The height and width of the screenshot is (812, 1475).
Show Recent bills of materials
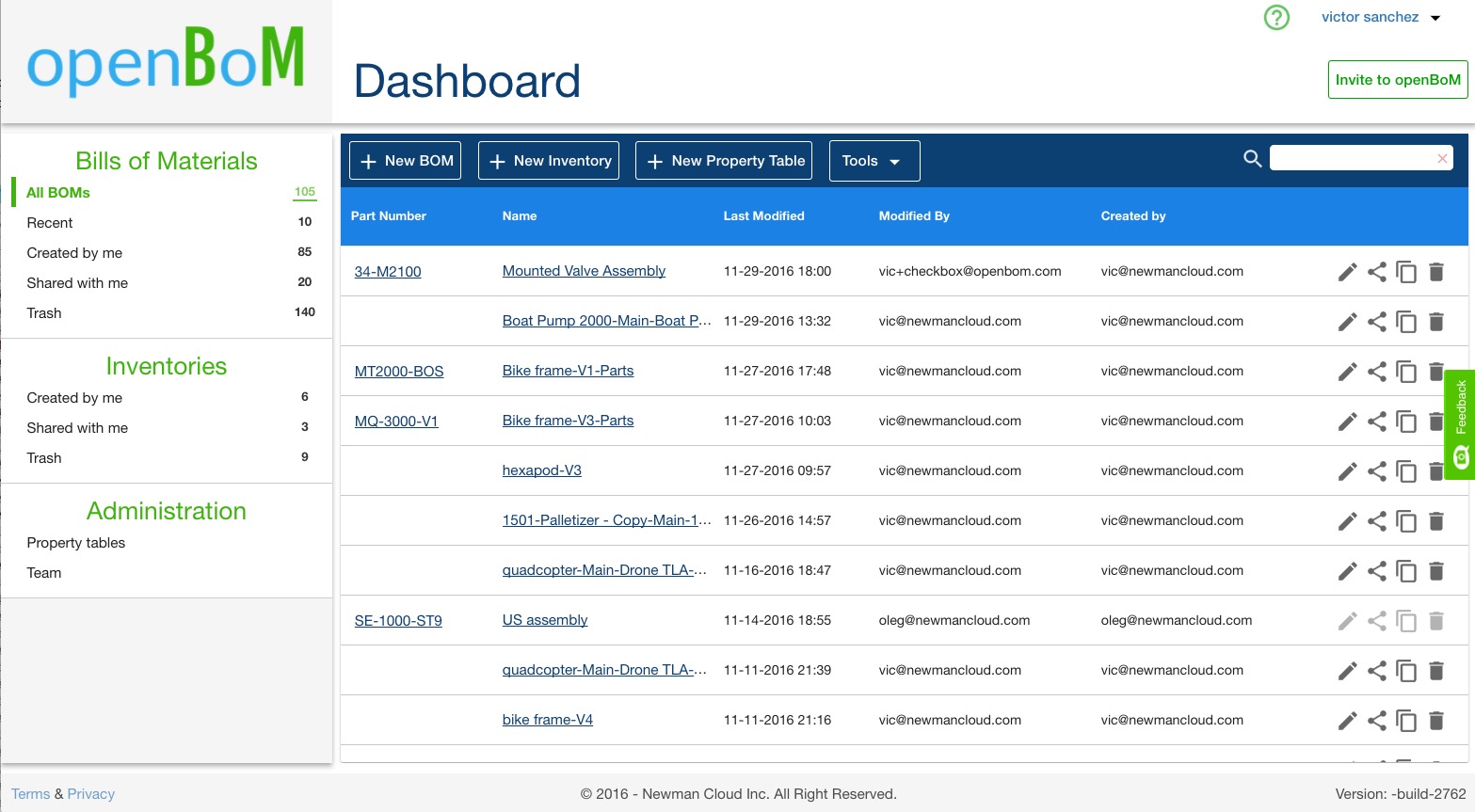[x=50, y=223]
